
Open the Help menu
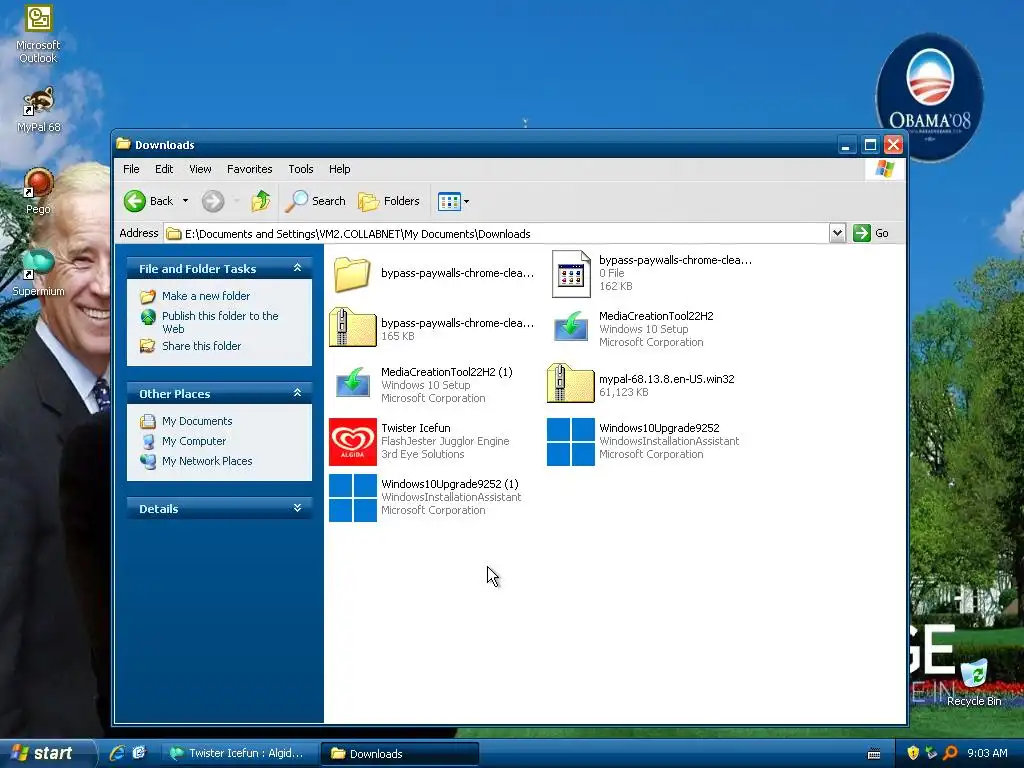click(339, 169)
